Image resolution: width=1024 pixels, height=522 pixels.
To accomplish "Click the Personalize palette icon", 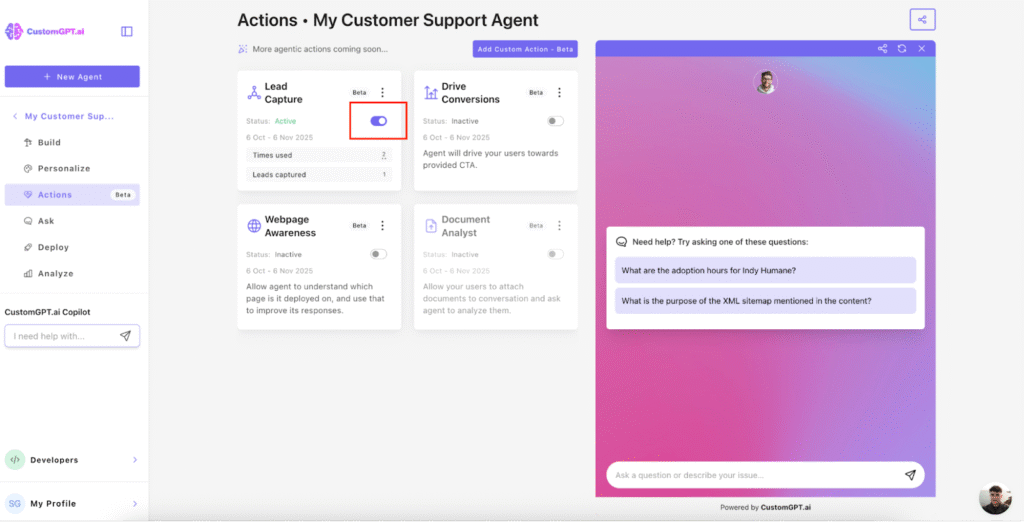I will [28, 169].
